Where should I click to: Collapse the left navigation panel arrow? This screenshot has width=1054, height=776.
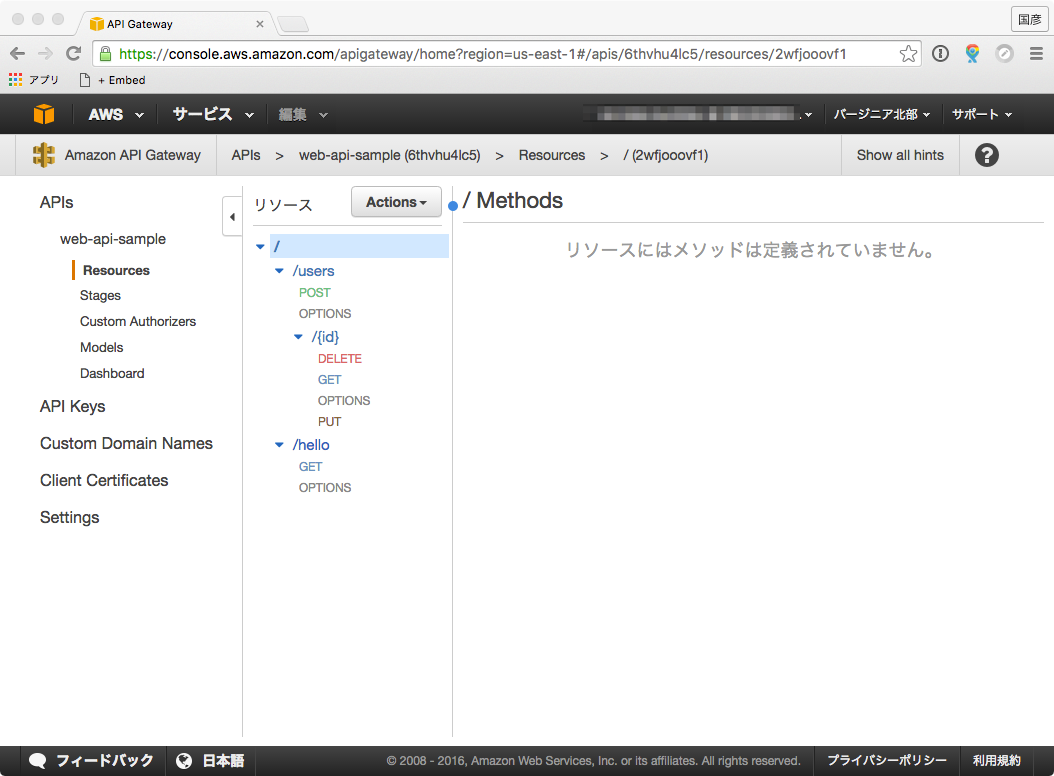coord(232,217)
